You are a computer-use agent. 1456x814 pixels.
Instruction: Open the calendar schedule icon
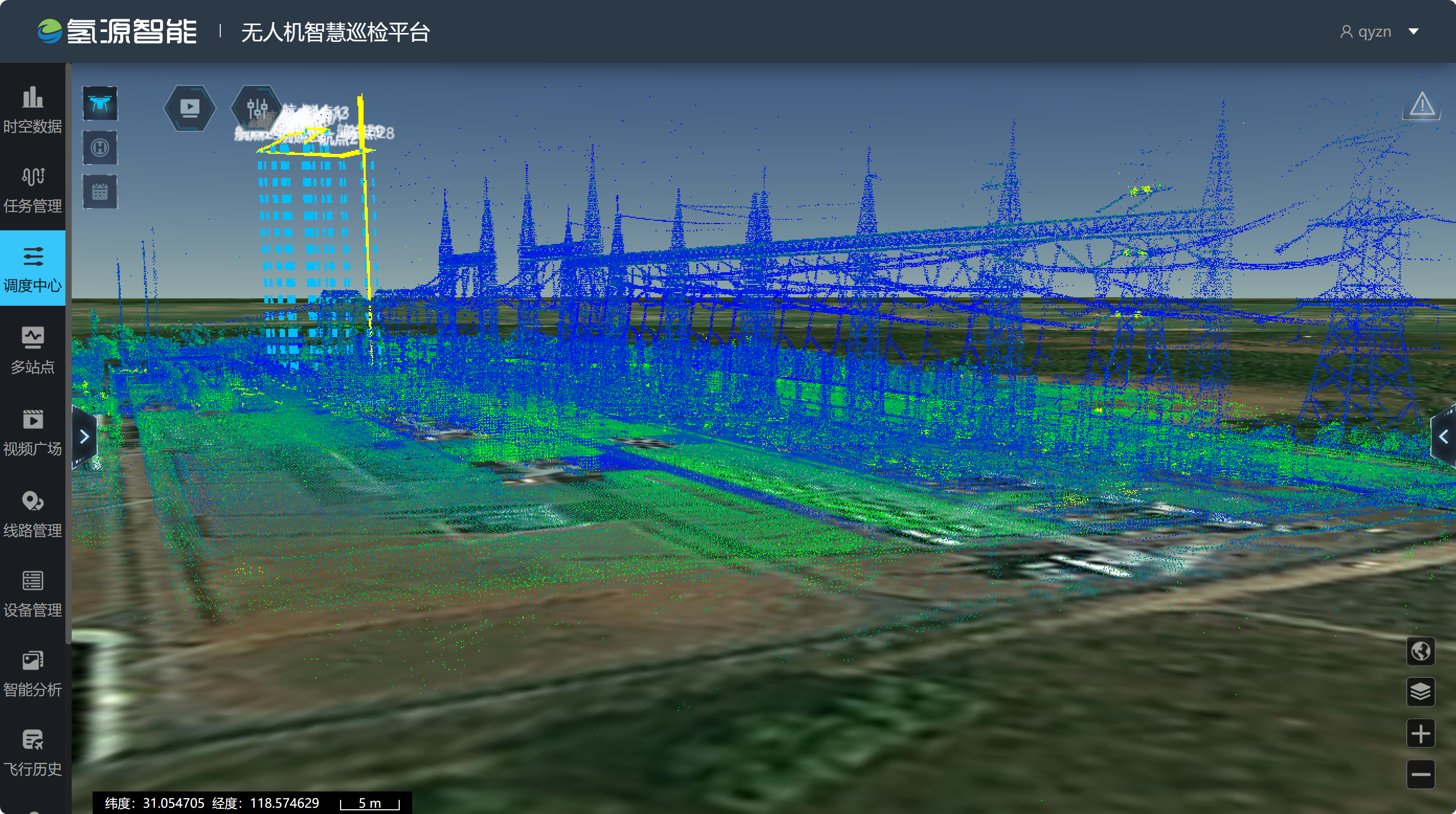[x=100, y=192]
